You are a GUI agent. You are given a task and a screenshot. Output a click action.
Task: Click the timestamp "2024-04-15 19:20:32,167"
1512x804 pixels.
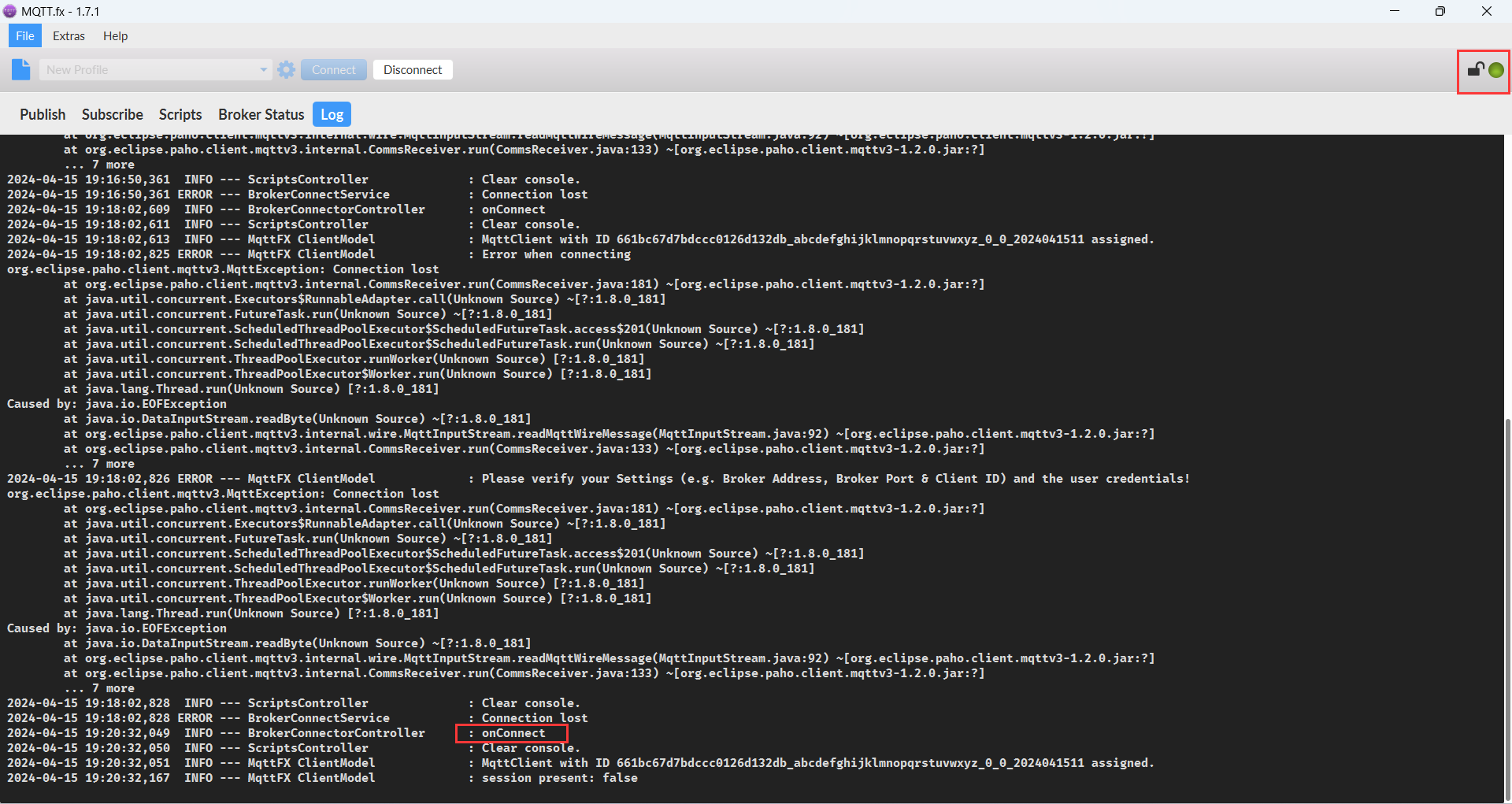click(x=88, y=778)
